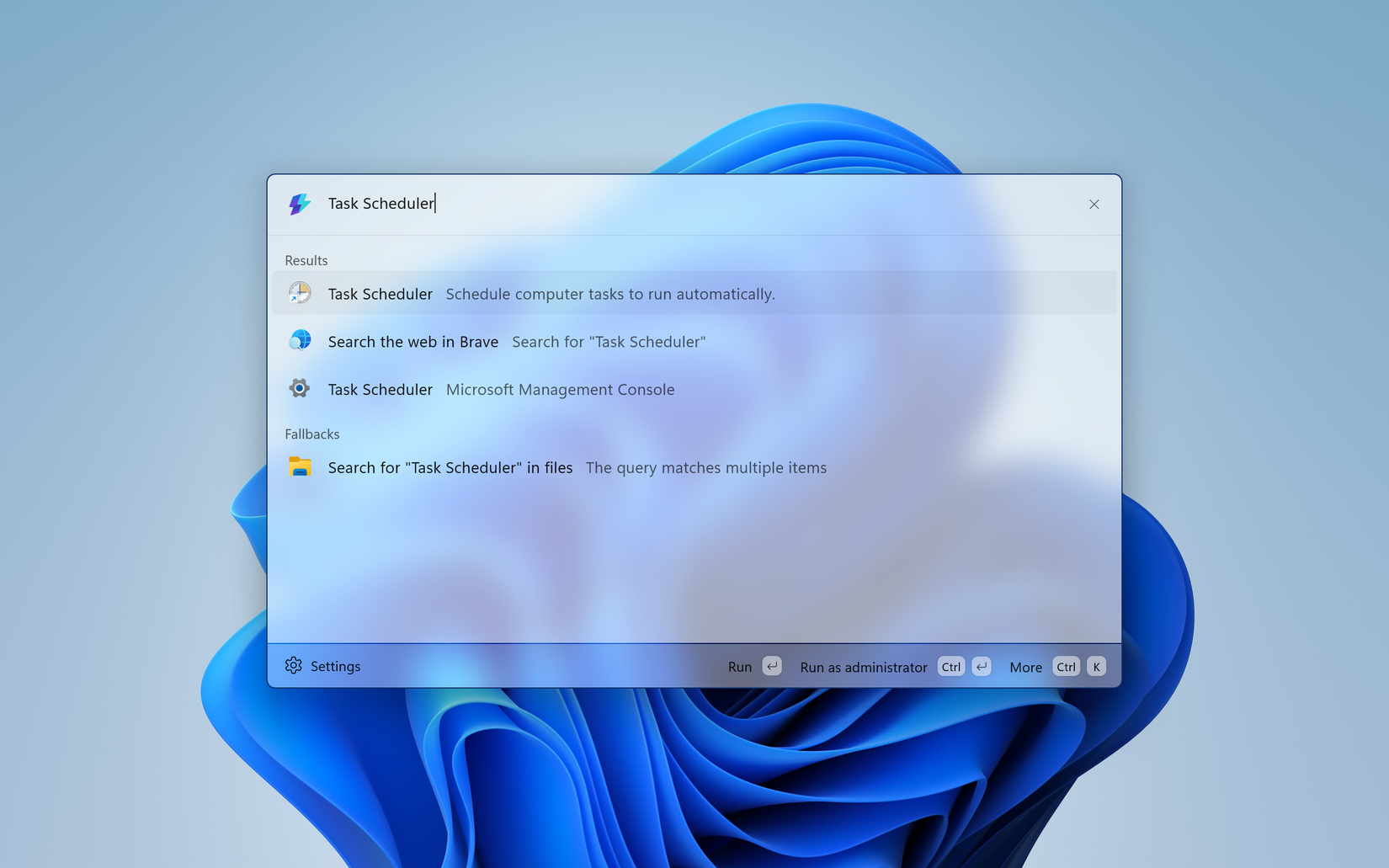Click the folder icon for file search
This screenshot has width=1389, height=868.
(300, 466)
